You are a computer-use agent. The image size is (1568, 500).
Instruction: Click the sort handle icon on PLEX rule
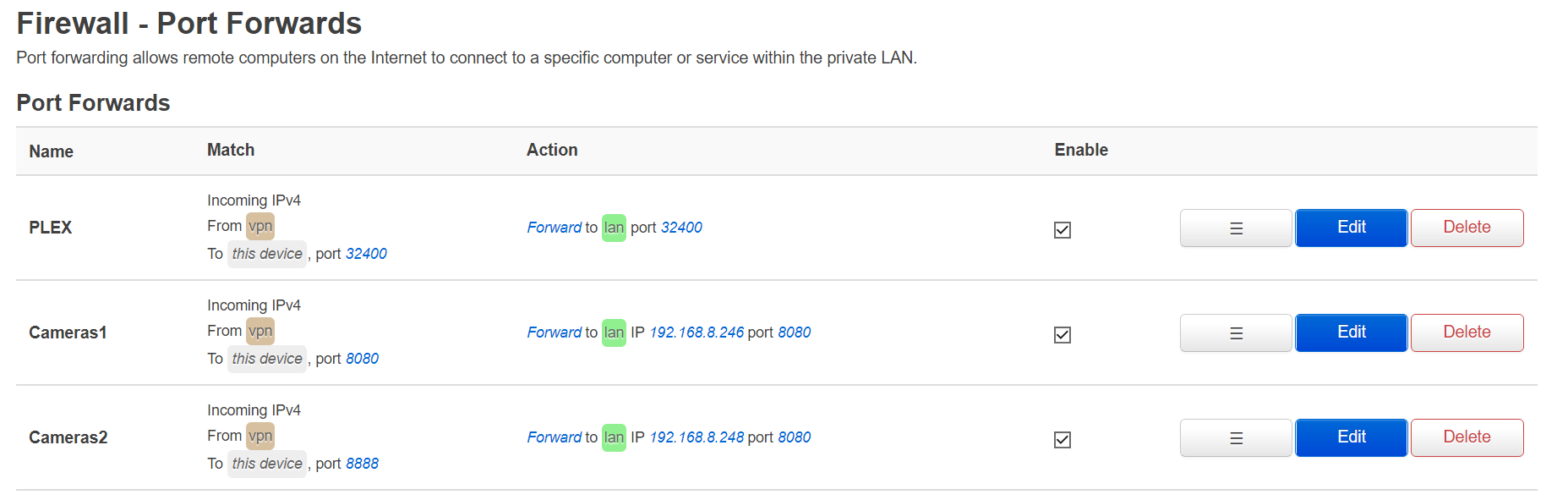point(1235,228)
